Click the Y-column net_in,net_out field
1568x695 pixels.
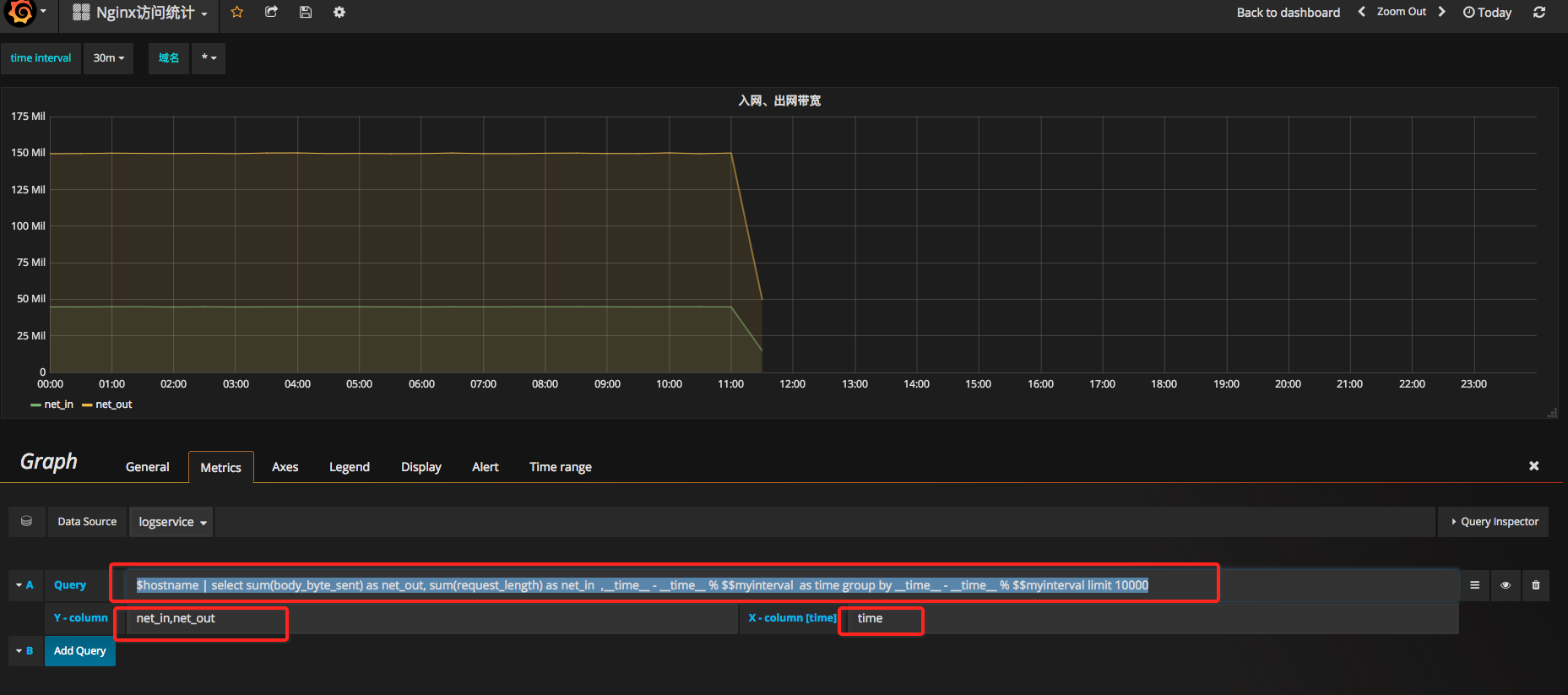[x=431, y=618]
